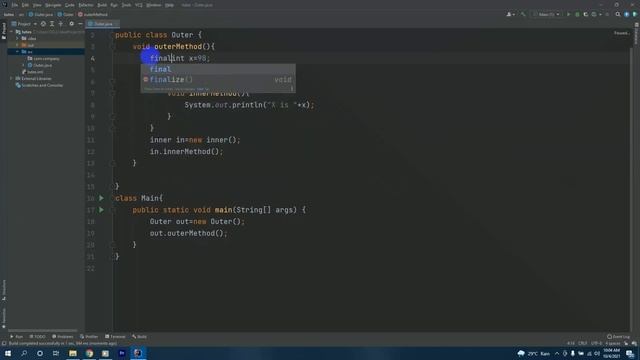Click Search Everywhere magnifier icon
This screenshot has width=640, height=360.
(618, 14)
